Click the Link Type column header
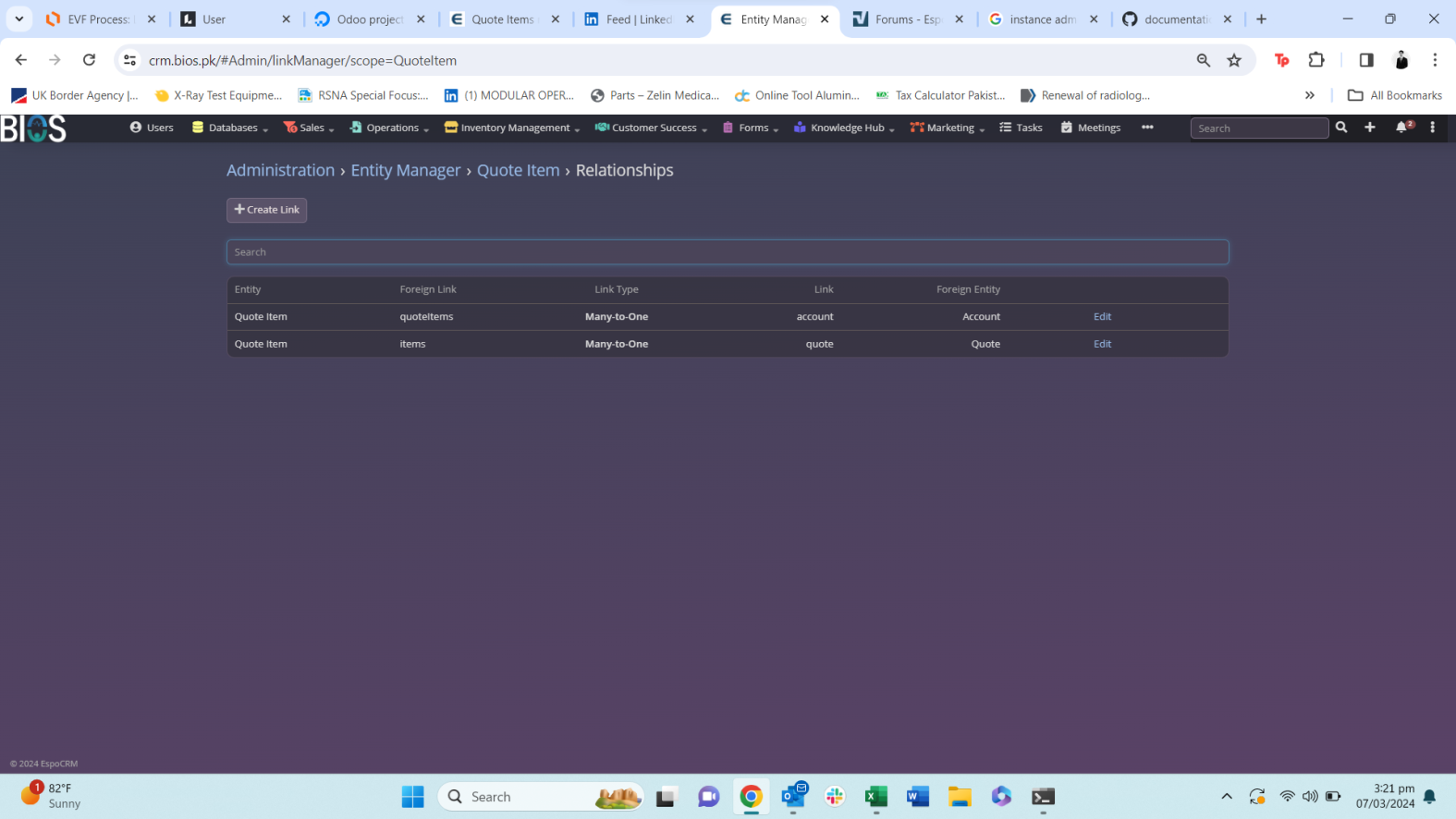The width and height of the screenshot is (1456, 819). point(616,289)
